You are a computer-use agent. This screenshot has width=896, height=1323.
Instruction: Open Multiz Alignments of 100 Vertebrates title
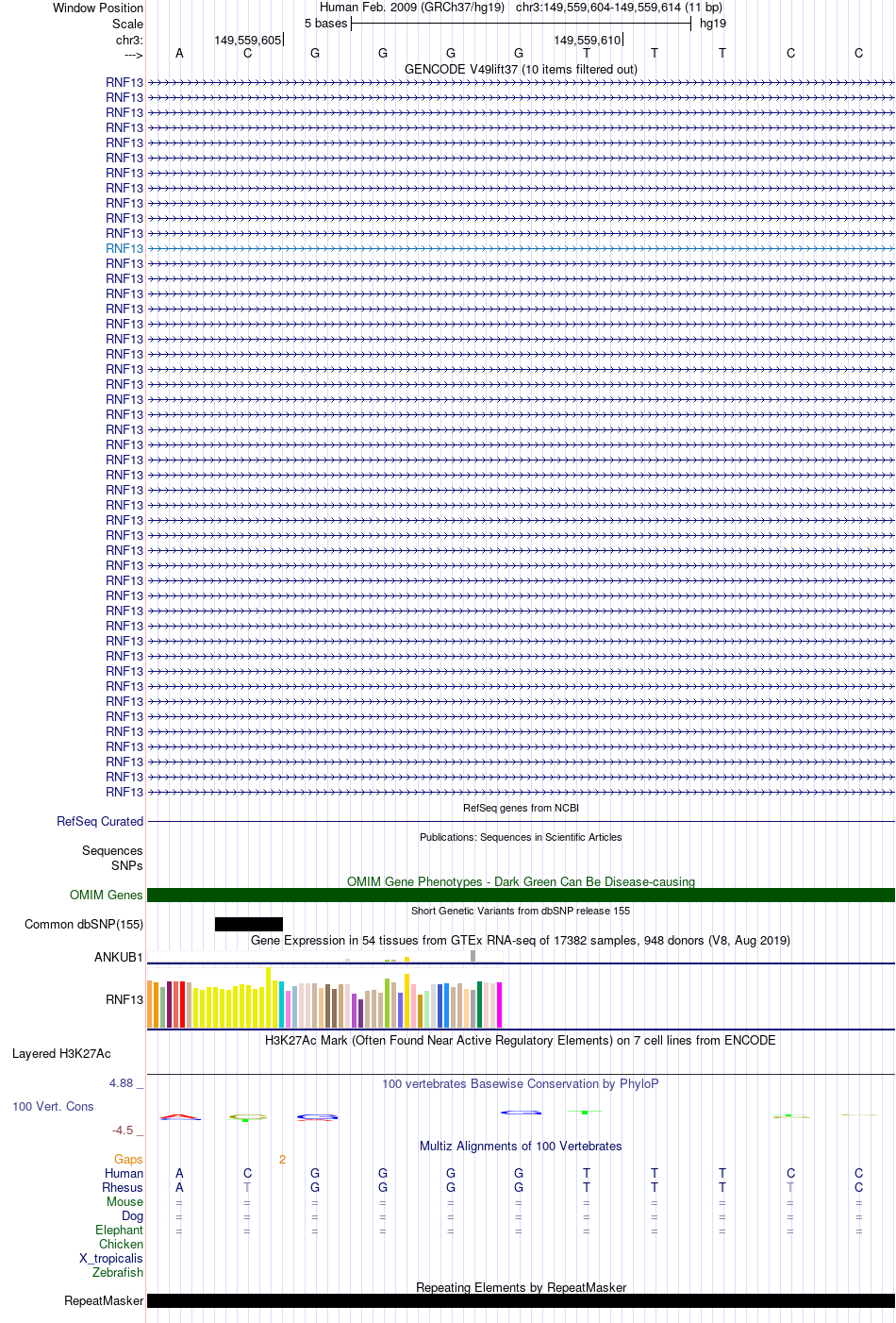[521, 1146]
